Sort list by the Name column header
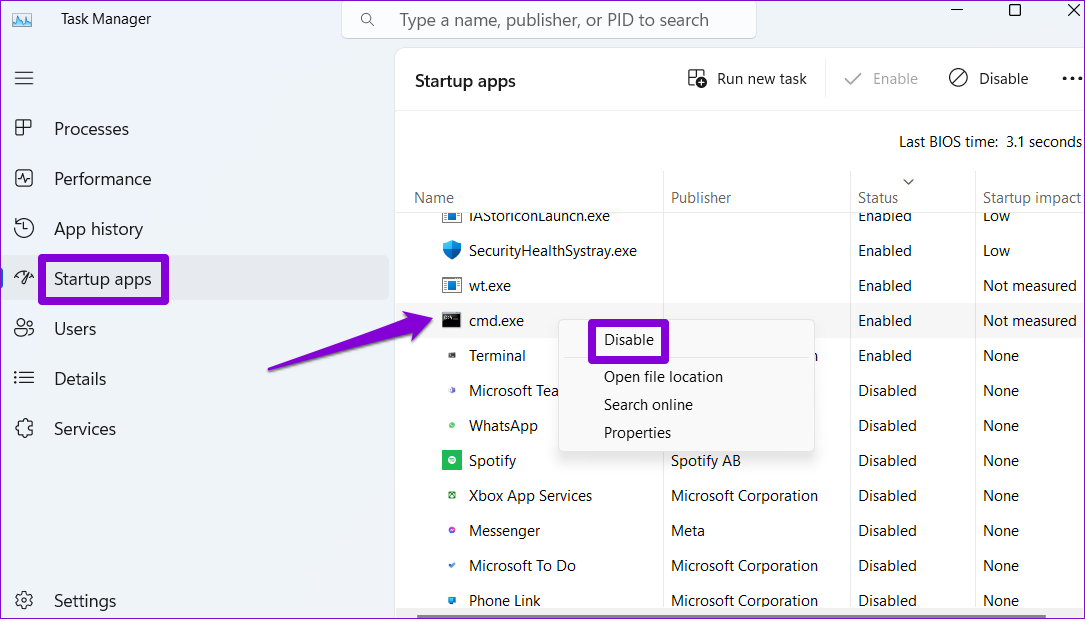1085x619 pixels. (434, 197)
